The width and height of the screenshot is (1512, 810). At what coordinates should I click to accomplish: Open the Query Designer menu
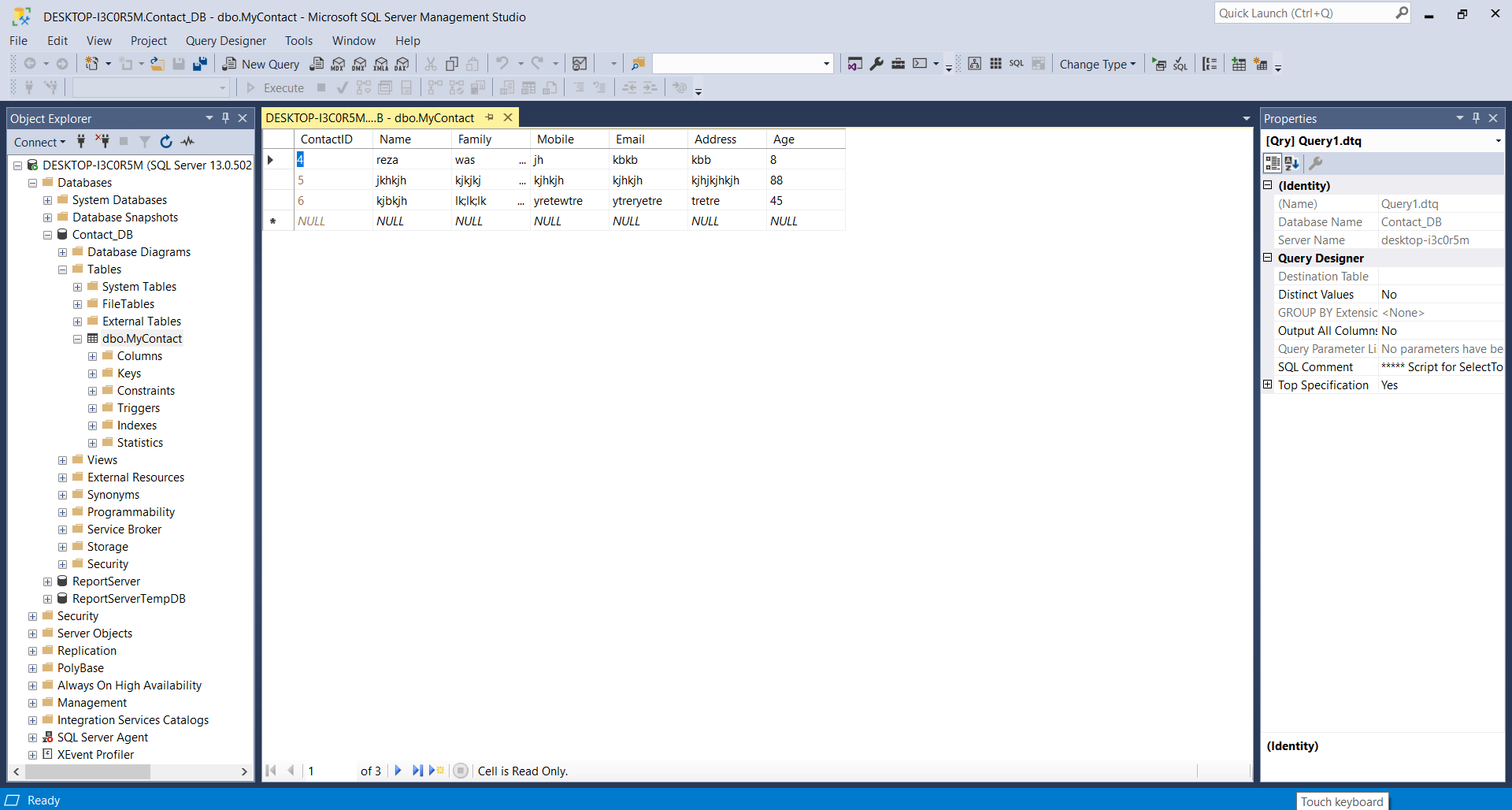pyautogui.click(x=225, y=41)
